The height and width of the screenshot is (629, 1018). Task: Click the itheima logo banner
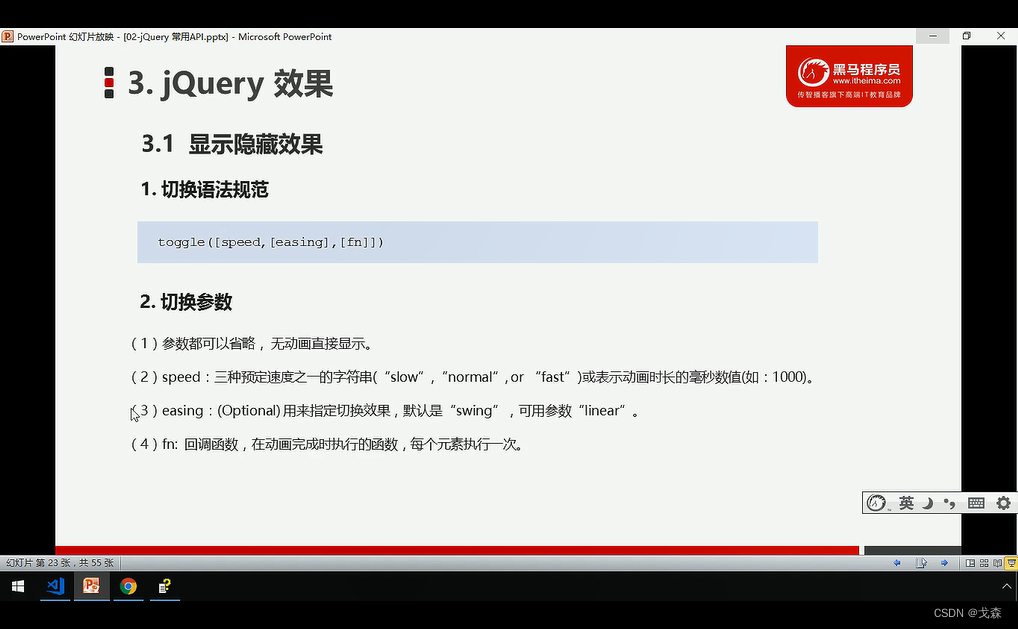pyautogui.click(x=849, y=76)
